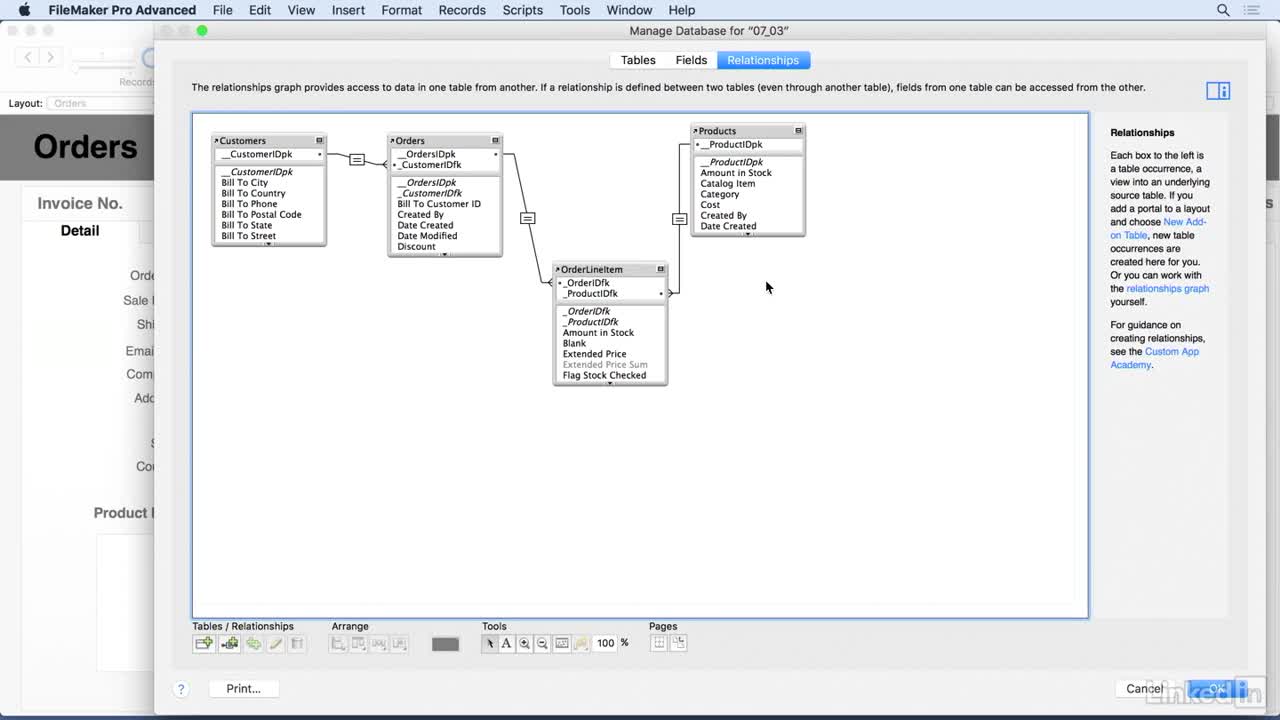Viewport: 1280px width, 720px height.
Task: Duplicate the selected table occurrence
Action: tap(253, 644)
